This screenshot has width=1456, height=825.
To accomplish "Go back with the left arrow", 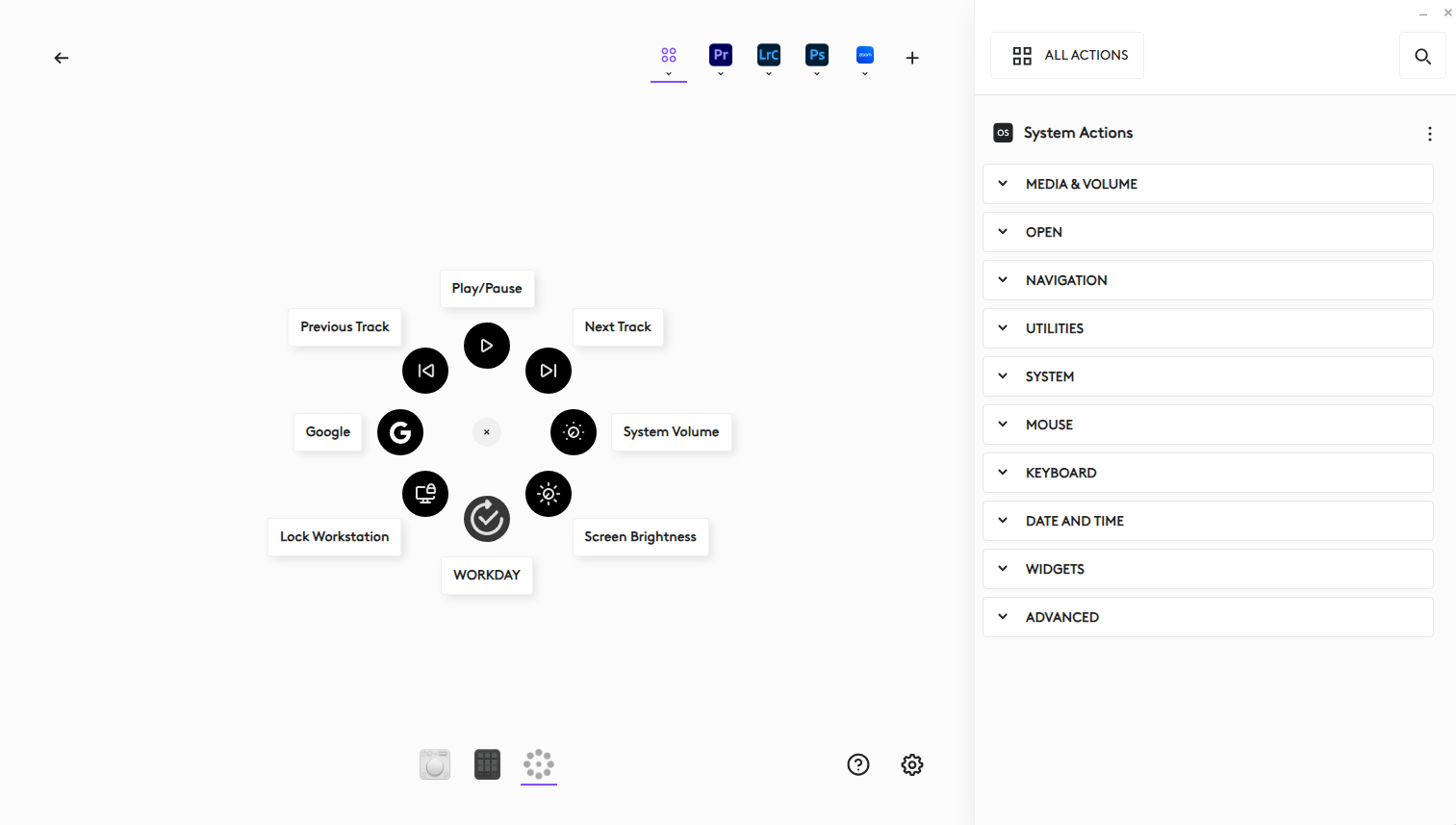I will (62, 58).
